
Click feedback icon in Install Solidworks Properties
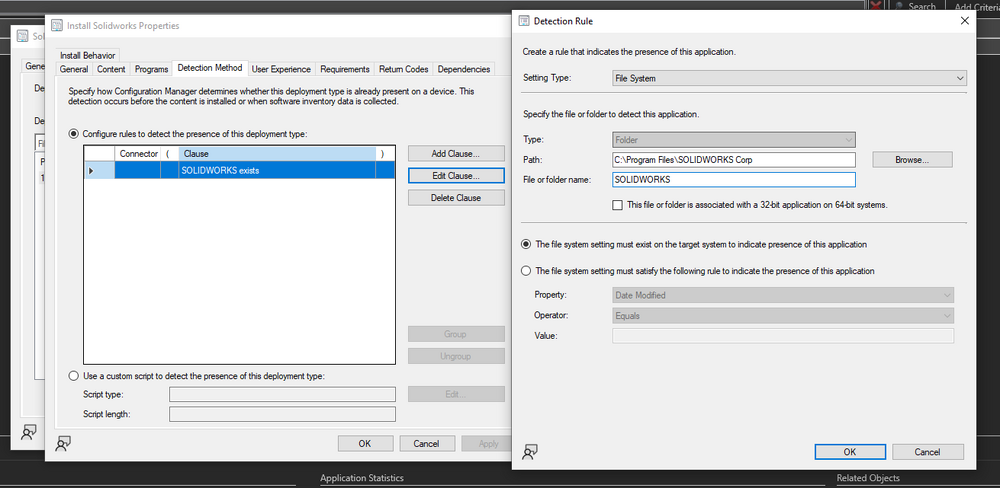[63, 443]
